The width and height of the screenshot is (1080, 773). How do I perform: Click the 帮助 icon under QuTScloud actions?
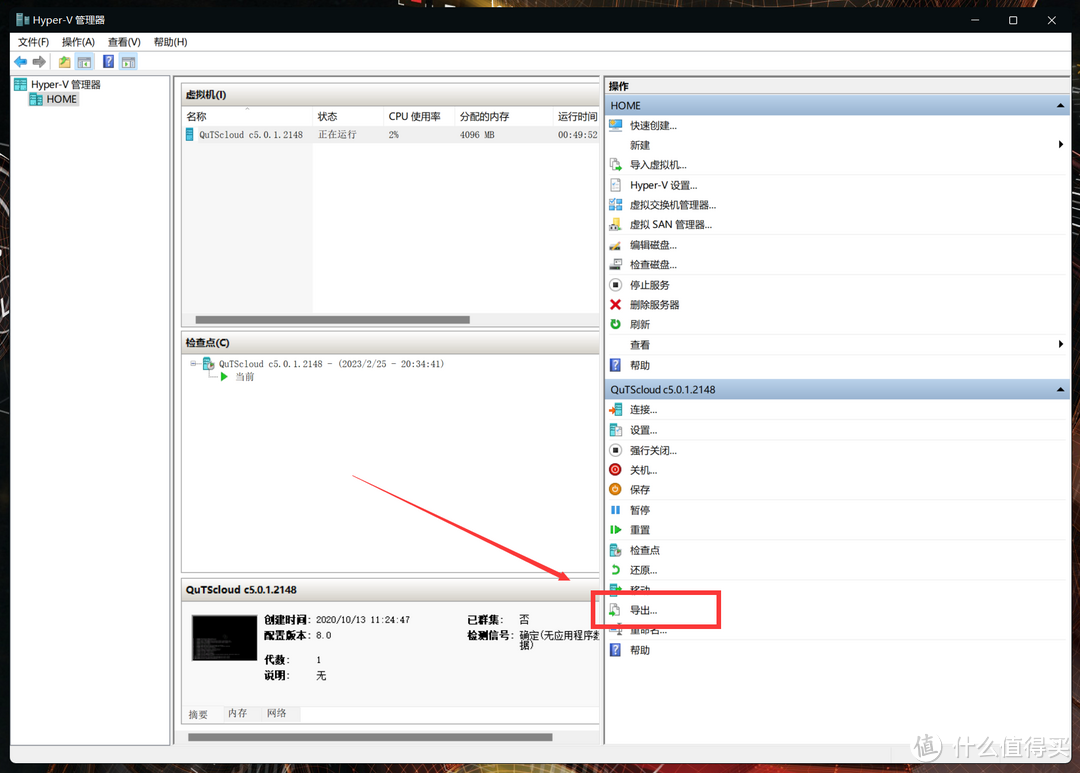pos(616,650)
